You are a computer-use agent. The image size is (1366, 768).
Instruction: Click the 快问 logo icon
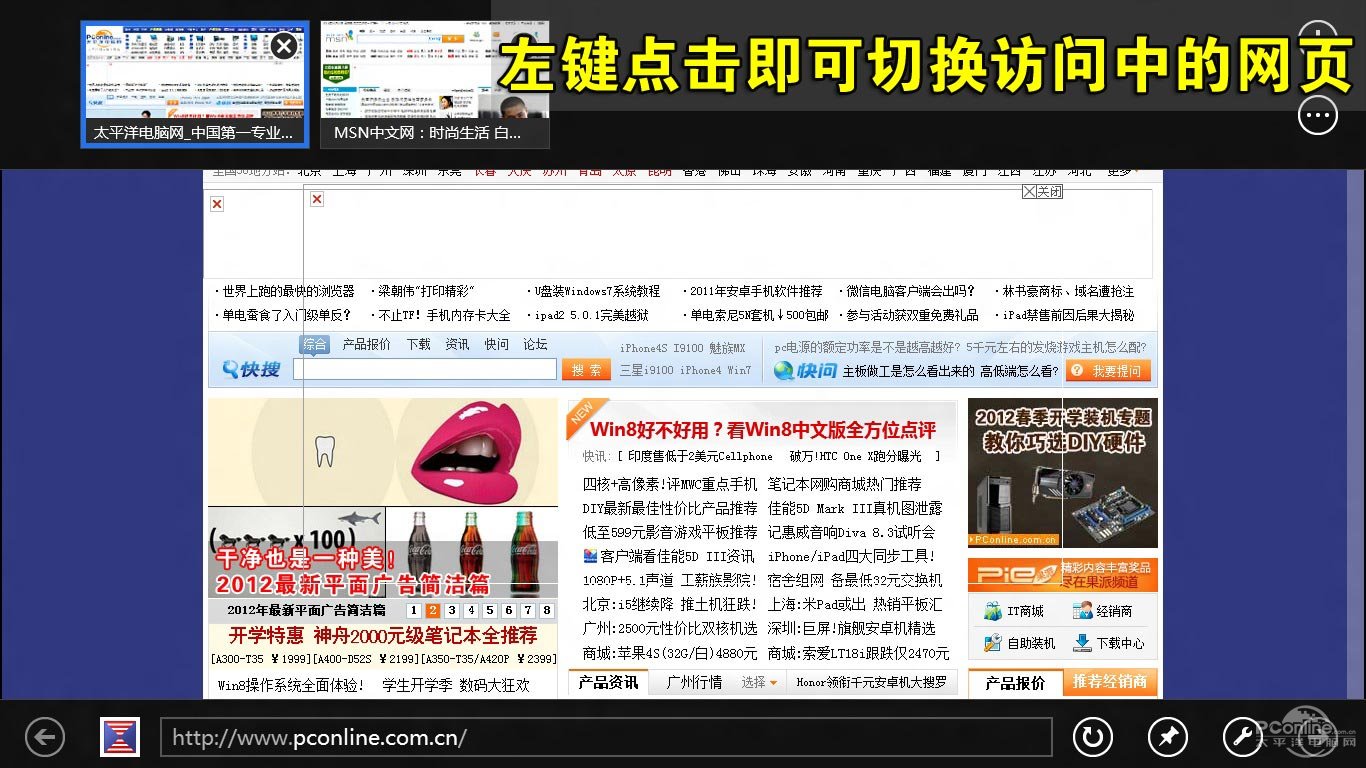[806, 371]
